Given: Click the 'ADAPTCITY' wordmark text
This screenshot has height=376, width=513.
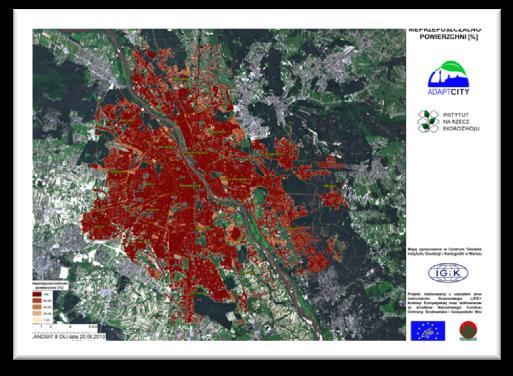Looking at the screenshot, I should click(x=449, y=92).
